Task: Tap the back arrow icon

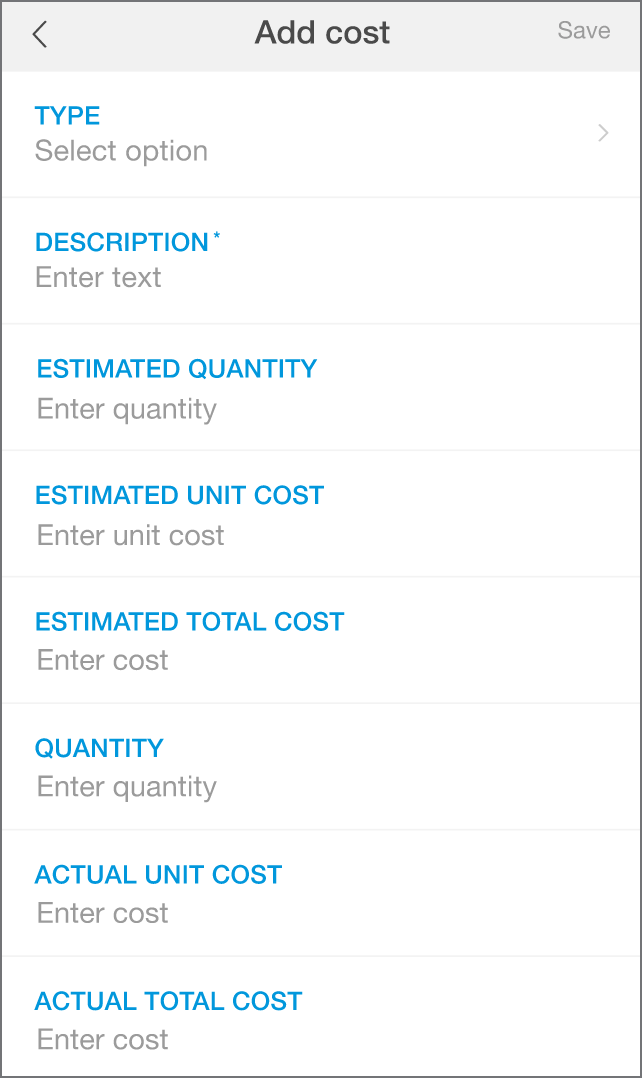Action: tap(39, 33)
